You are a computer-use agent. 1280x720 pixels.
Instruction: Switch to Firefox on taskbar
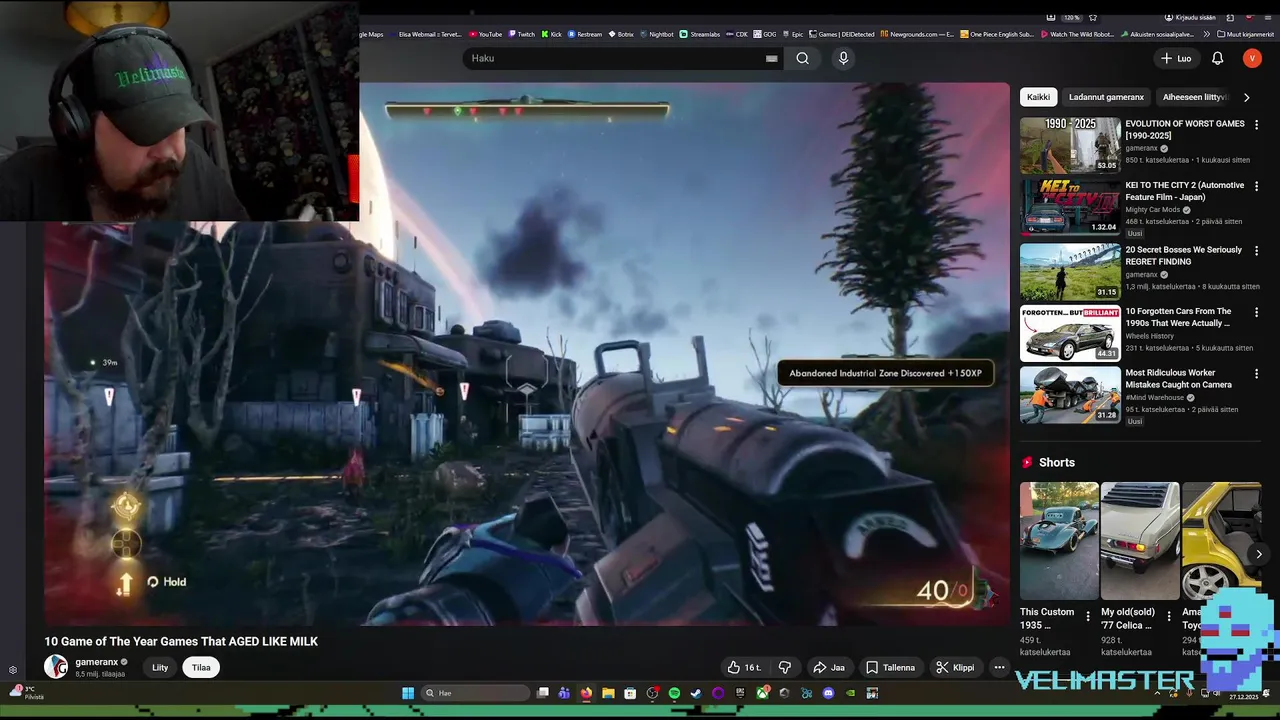coord(586,693)
